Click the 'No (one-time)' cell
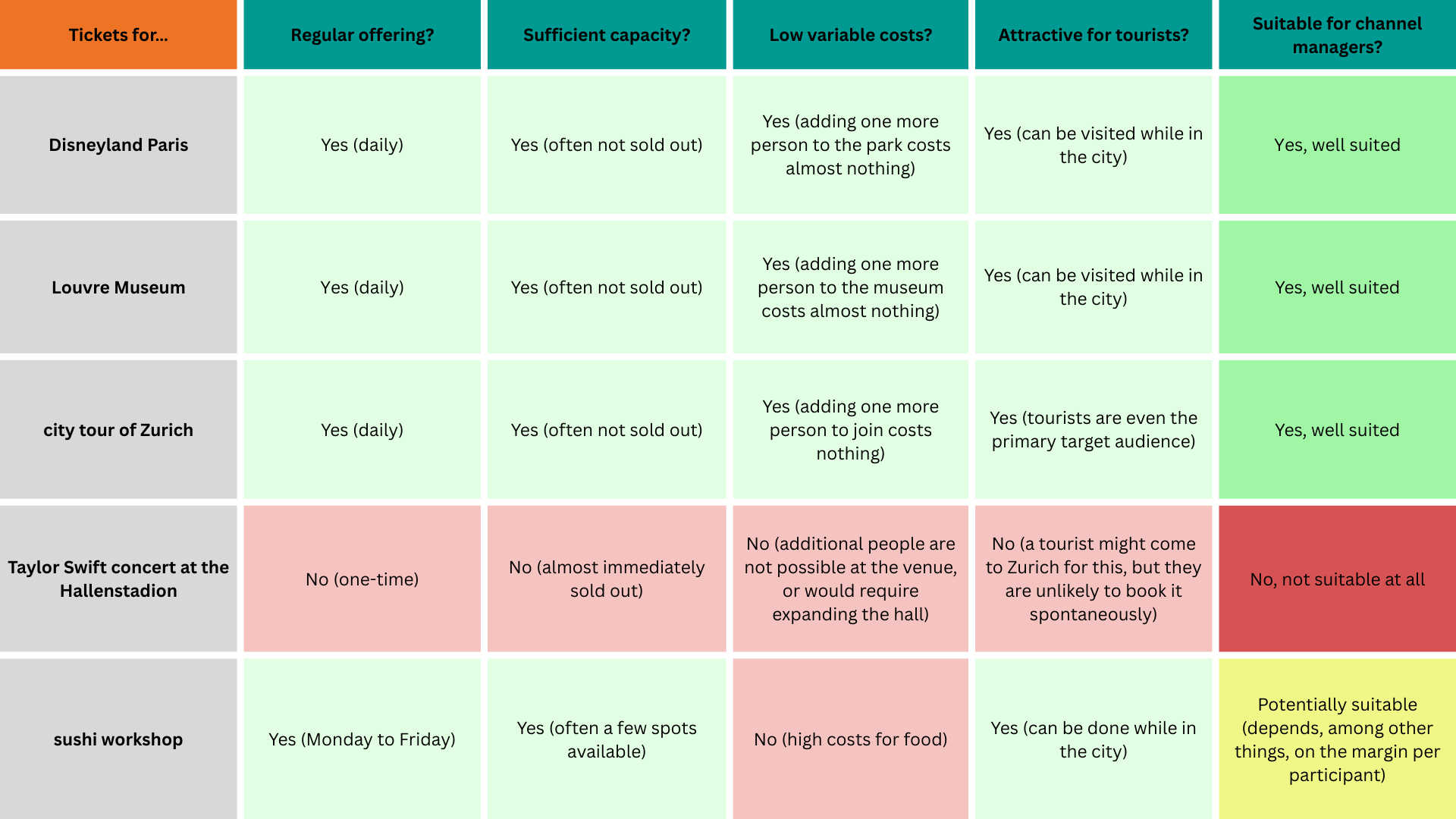 point(362,579)
